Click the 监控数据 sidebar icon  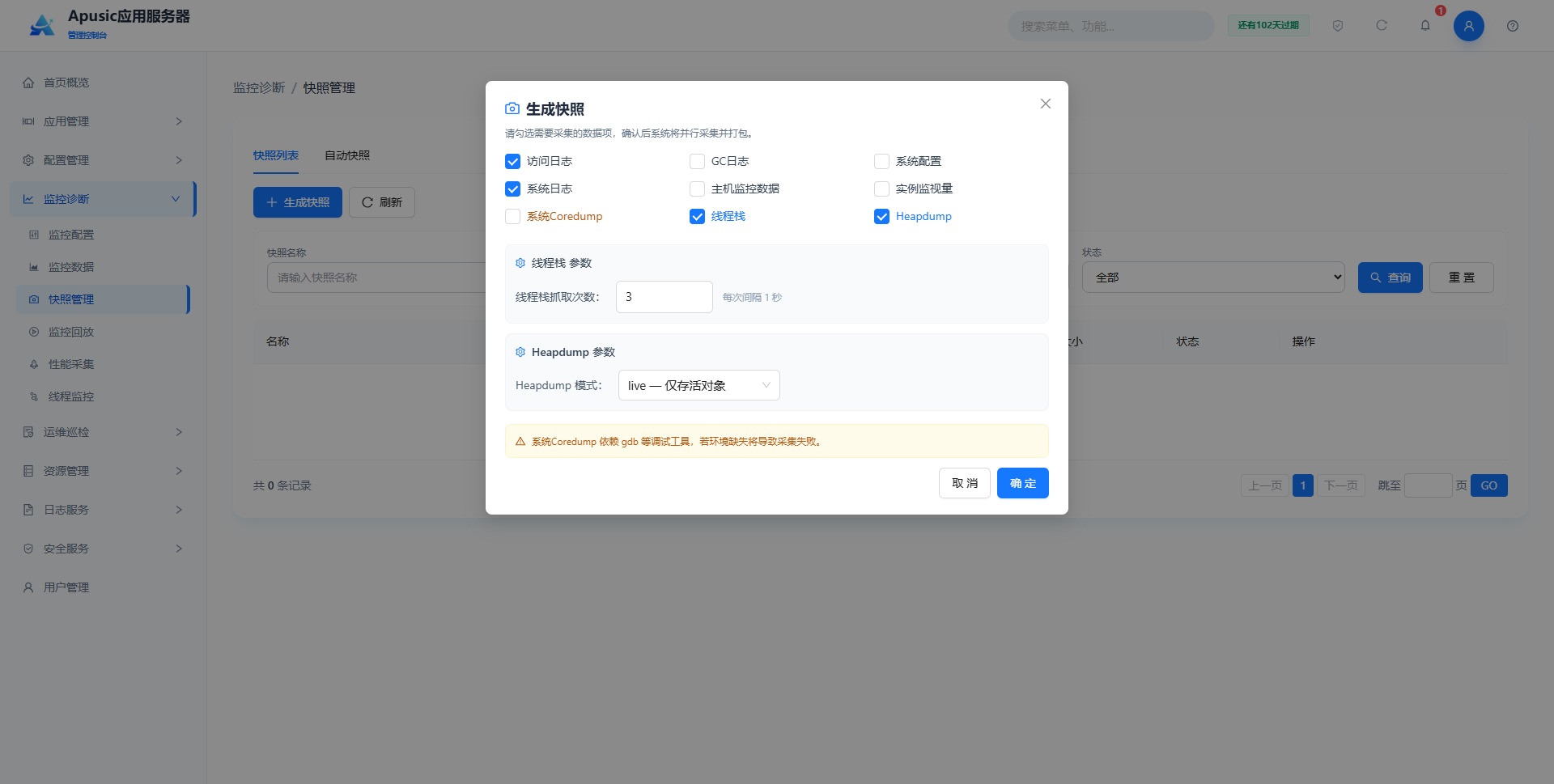tap(34, 267)
